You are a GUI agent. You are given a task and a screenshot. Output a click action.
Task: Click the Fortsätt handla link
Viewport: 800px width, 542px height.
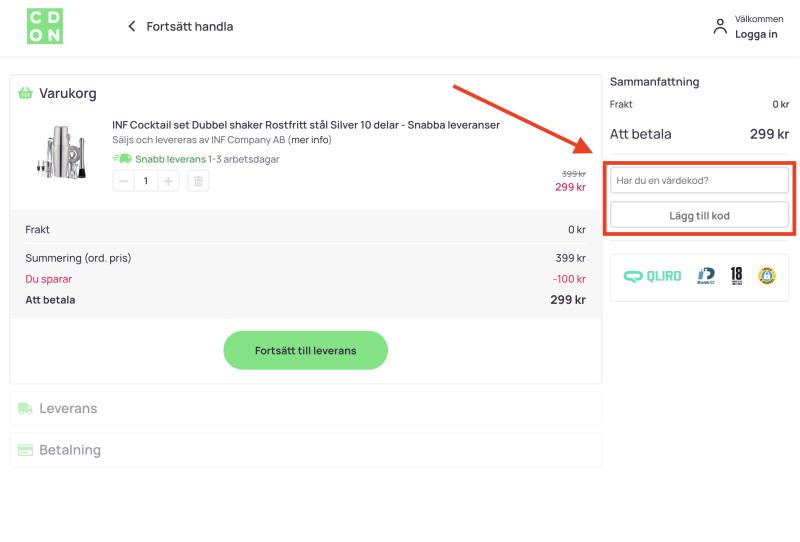(x=190, y=27)
